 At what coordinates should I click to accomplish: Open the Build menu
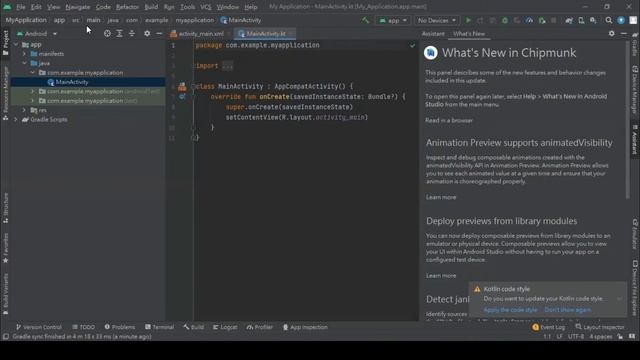coord(151,7)
